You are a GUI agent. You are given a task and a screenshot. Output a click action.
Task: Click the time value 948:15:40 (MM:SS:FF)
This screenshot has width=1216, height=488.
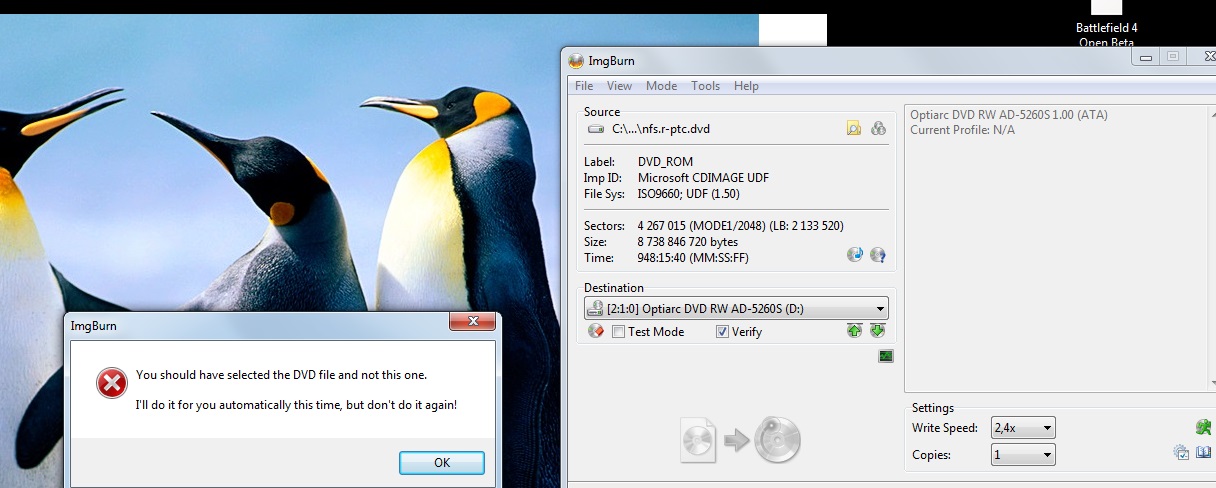pyautogui.click(x=692, y=258)
